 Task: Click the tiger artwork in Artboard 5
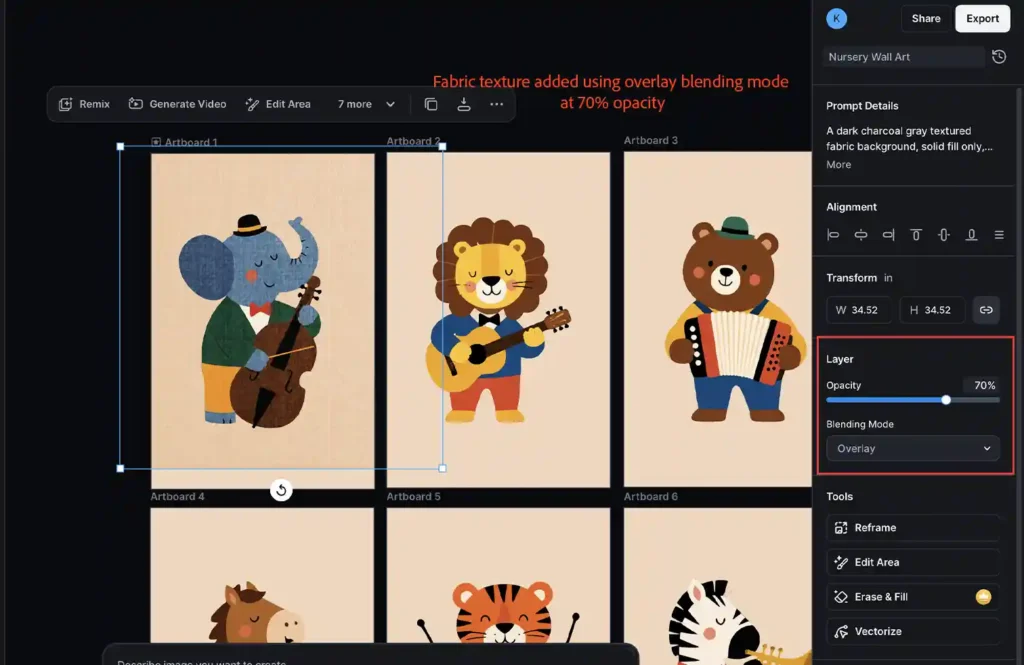[x=502, y=613]
